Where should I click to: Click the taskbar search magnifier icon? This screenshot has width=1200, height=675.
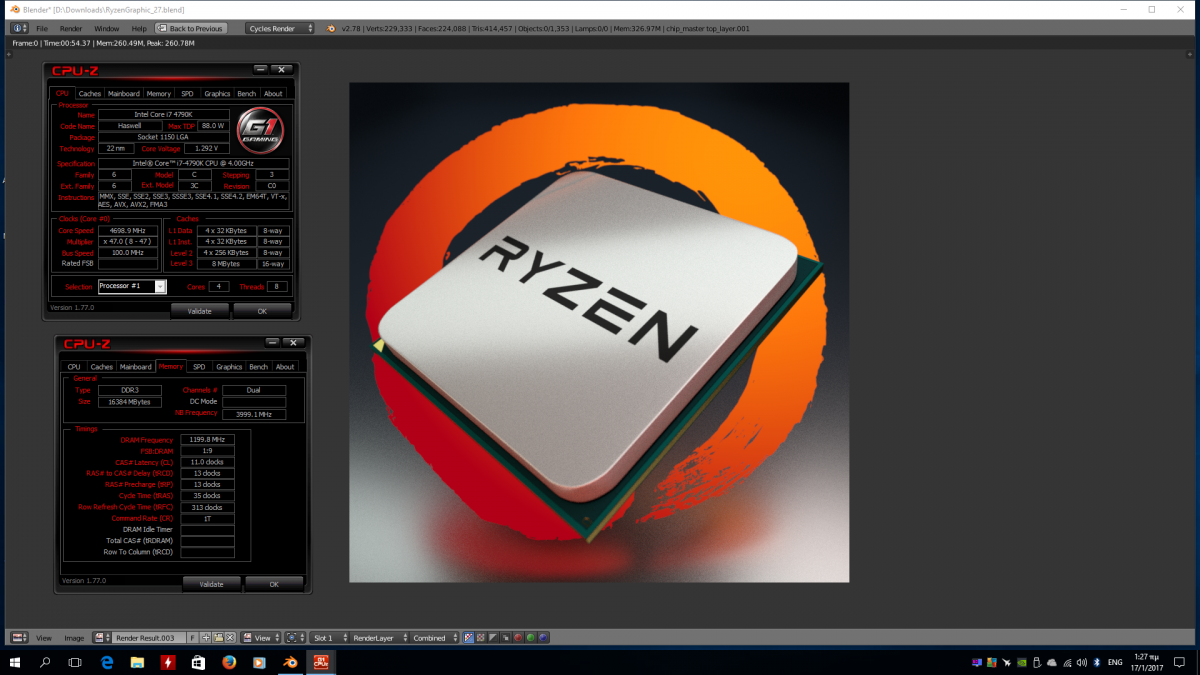point(45,662)
